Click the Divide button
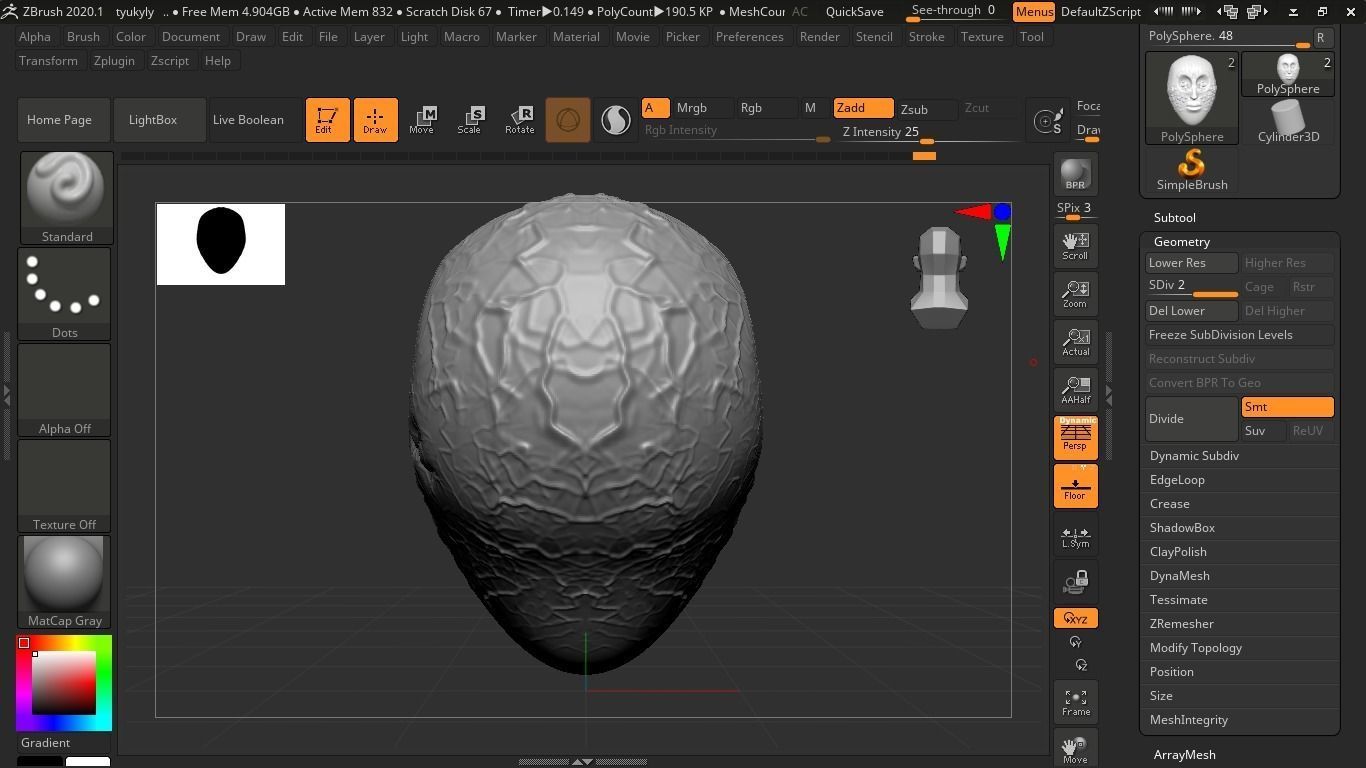Image resolution: width=1366 pixels, height=768 pixels. [x=1191, y=419]
